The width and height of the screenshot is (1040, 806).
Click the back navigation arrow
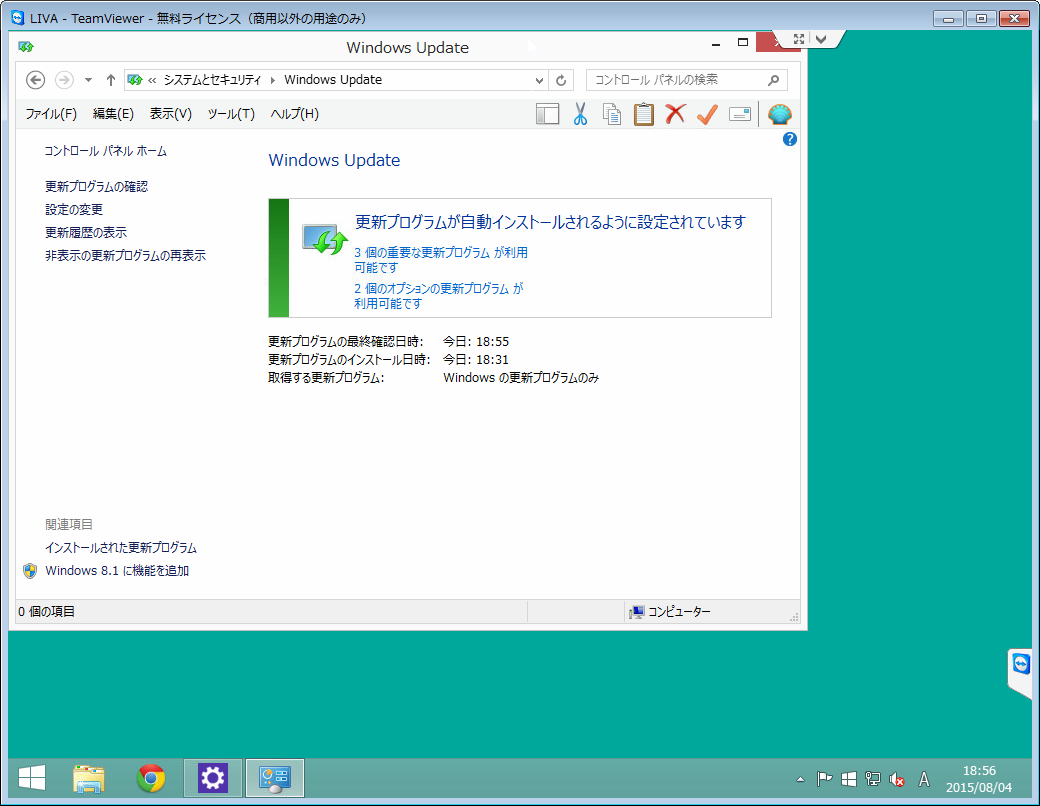(x=35, y=80)
